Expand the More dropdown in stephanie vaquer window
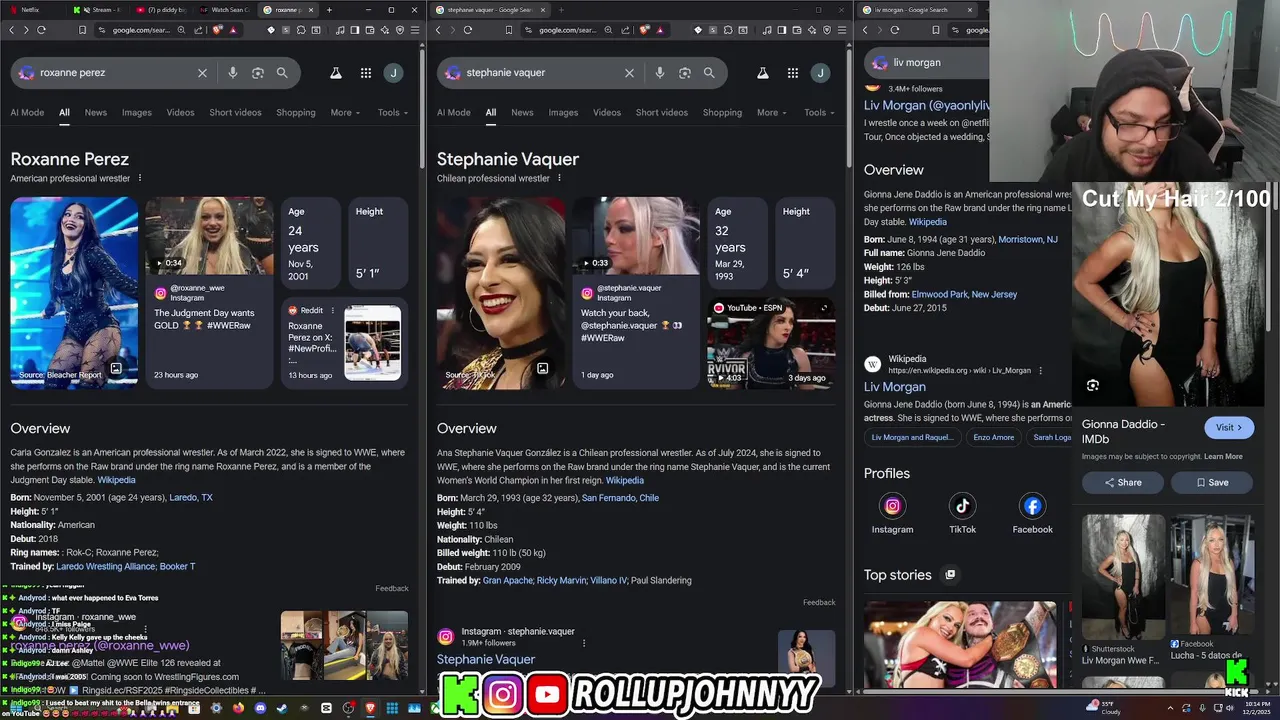The image size is (1280, 720). [x=772, y=113]
